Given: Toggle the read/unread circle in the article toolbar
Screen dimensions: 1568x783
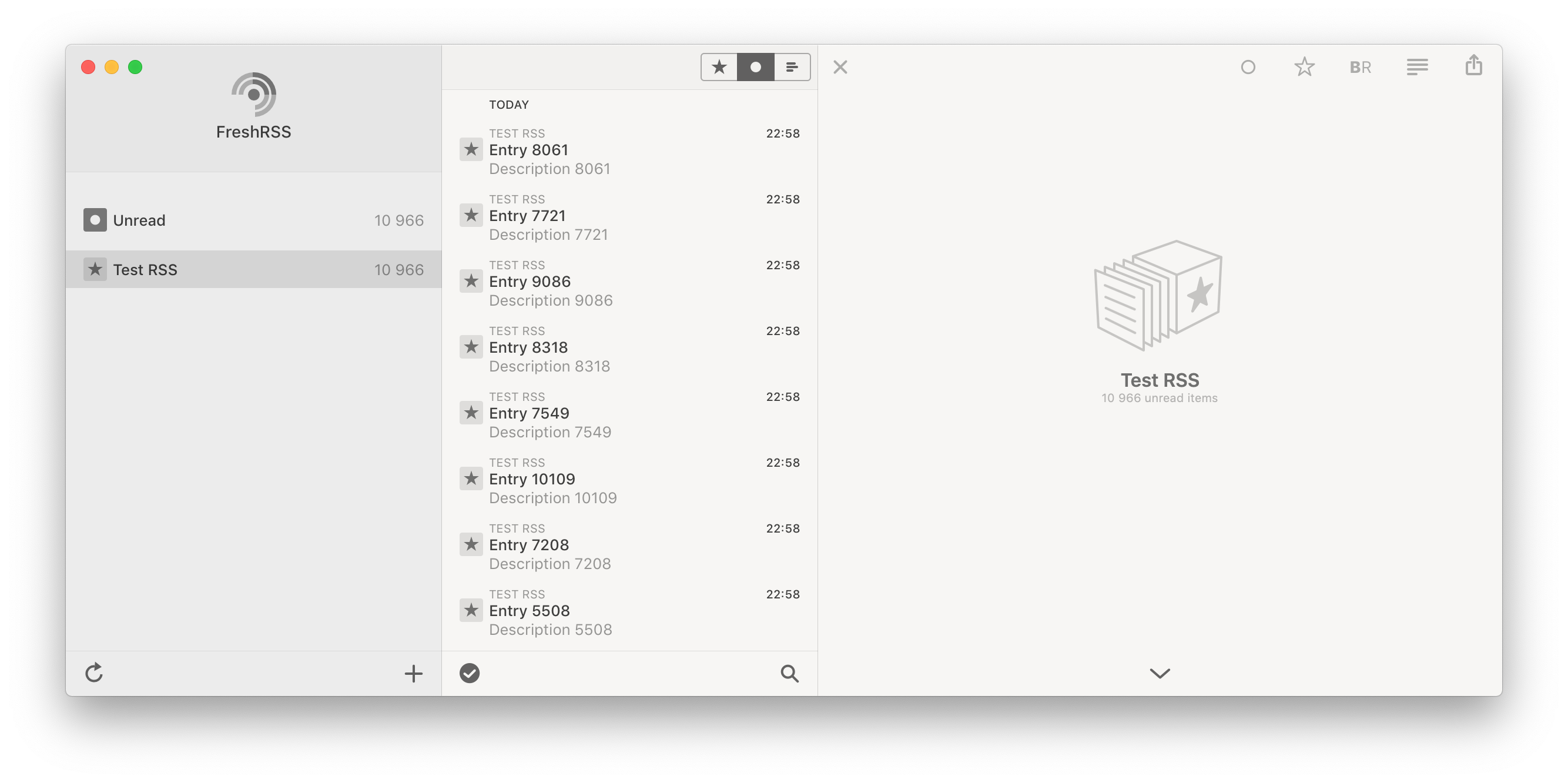Looking at the screenshot, I should [1248, 67].
